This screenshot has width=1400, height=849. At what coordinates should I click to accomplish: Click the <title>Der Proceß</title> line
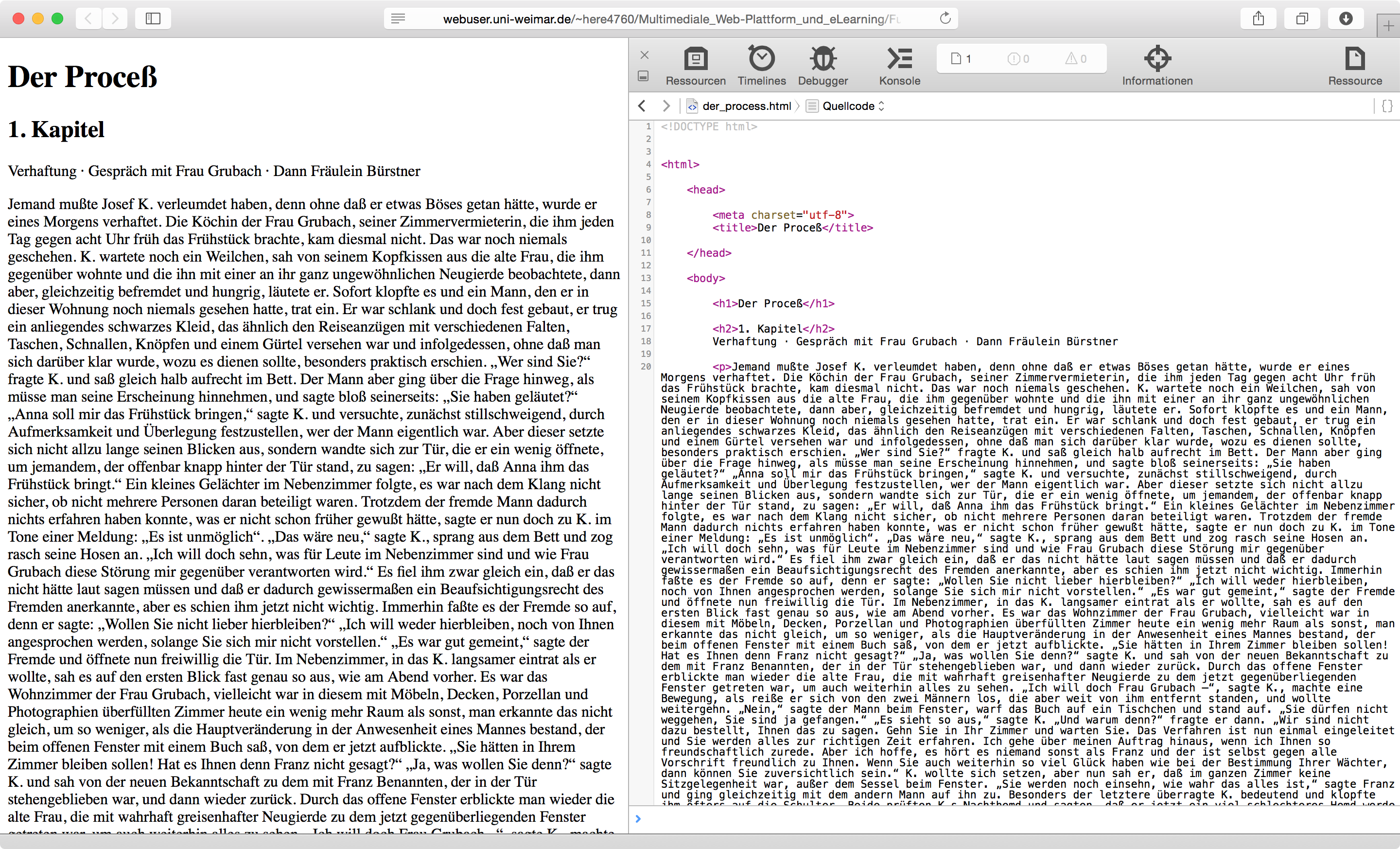click(793, 227)
